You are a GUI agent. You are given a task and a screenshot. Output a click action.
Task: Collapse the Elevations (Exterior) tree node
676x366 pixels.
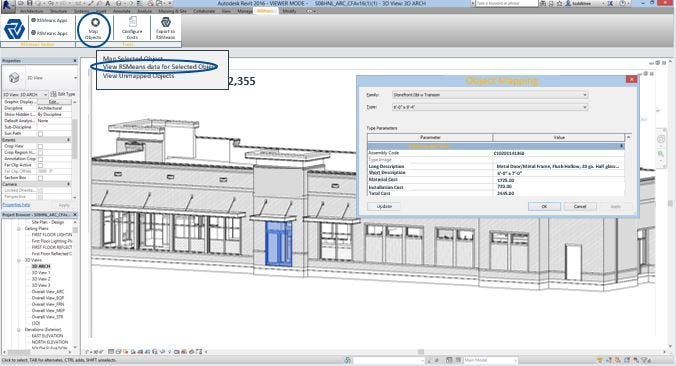click(x=19, y=330)
